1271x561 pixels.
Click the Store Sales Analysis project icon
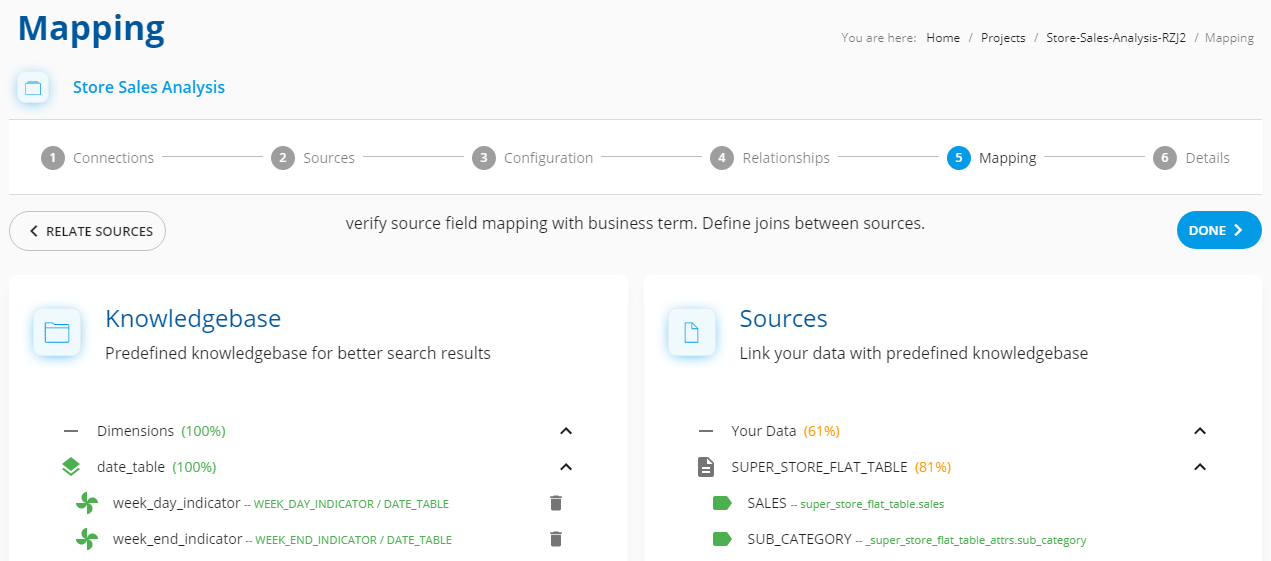pyautogui.click(x=33, y=88)
